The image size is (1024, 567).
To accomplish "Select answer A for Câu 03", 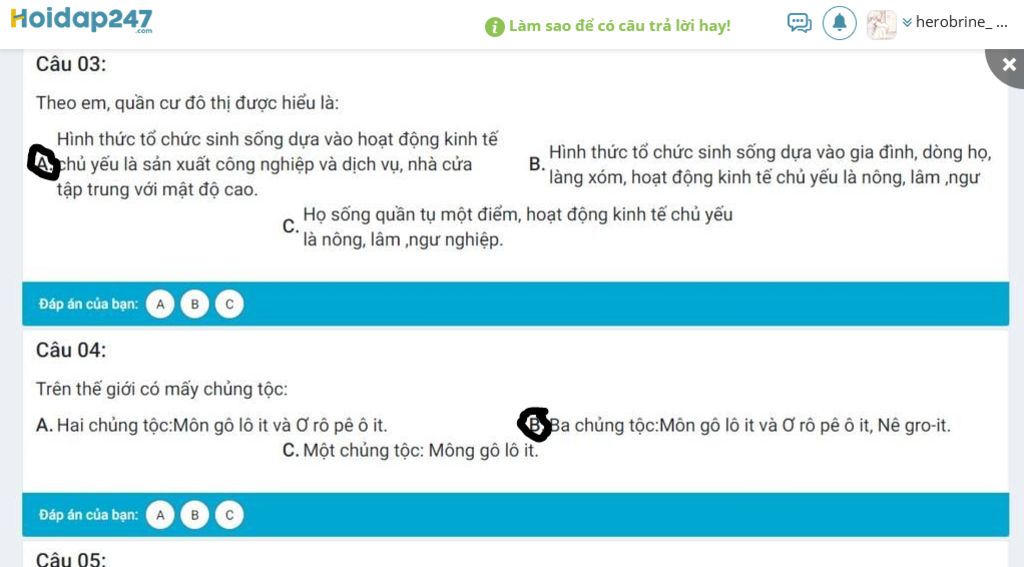I will pyautogui.click(x=160, y=304).
